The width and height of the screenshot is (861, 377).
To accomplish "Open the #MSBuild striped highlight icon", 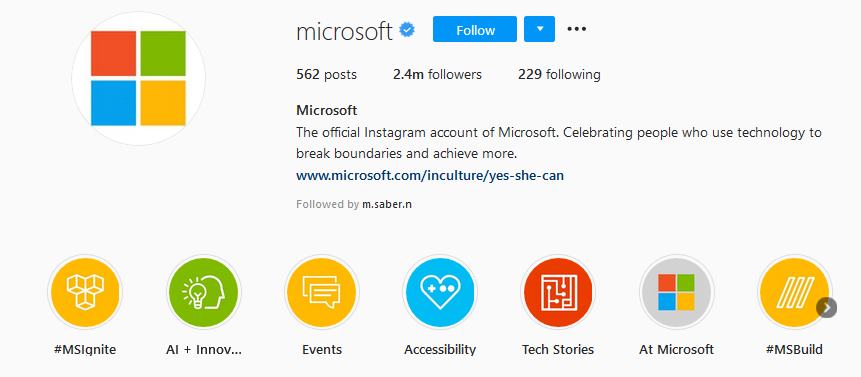I will tap(795, 292).
